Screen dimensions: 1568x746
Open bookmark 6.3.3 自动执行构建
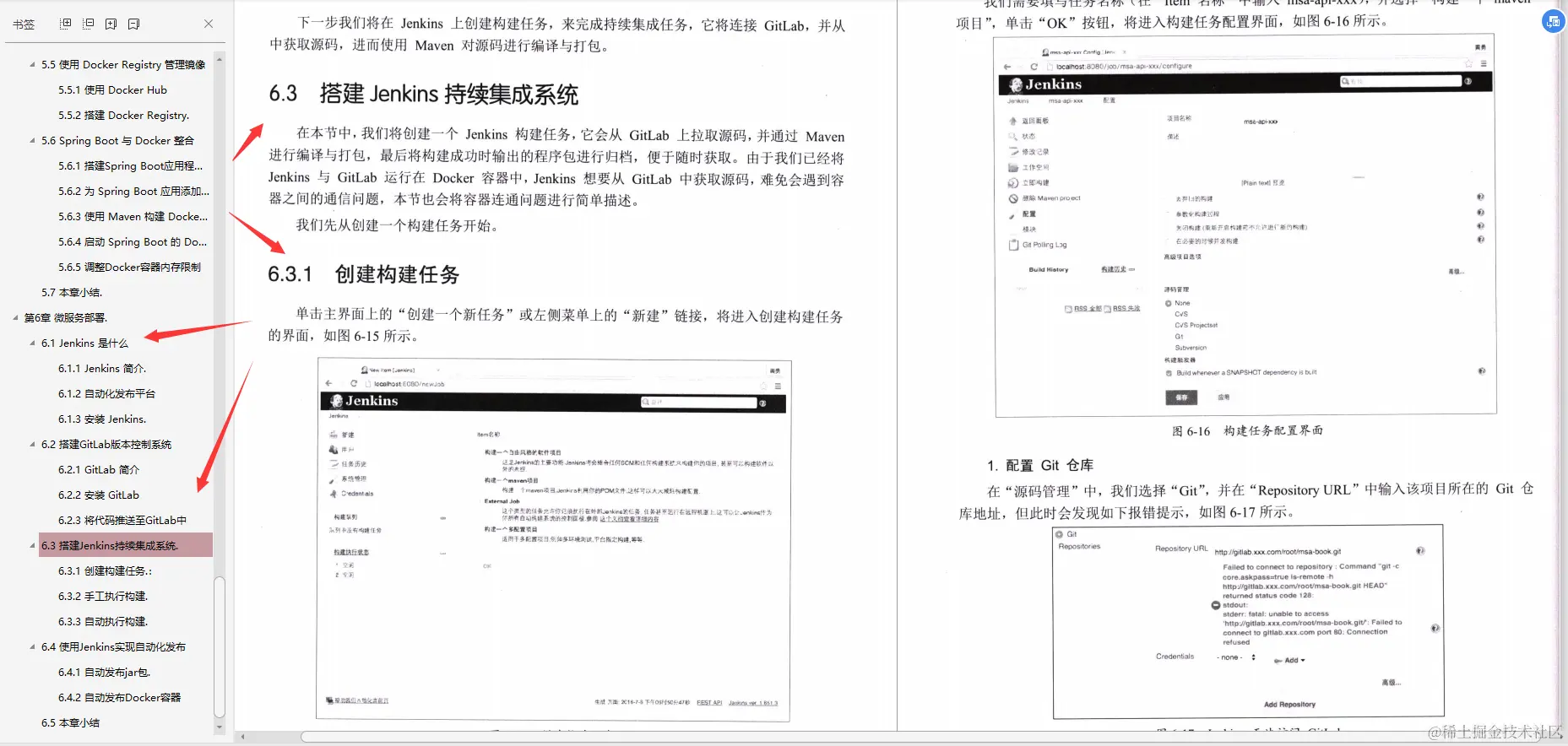[x=103, y=622]
